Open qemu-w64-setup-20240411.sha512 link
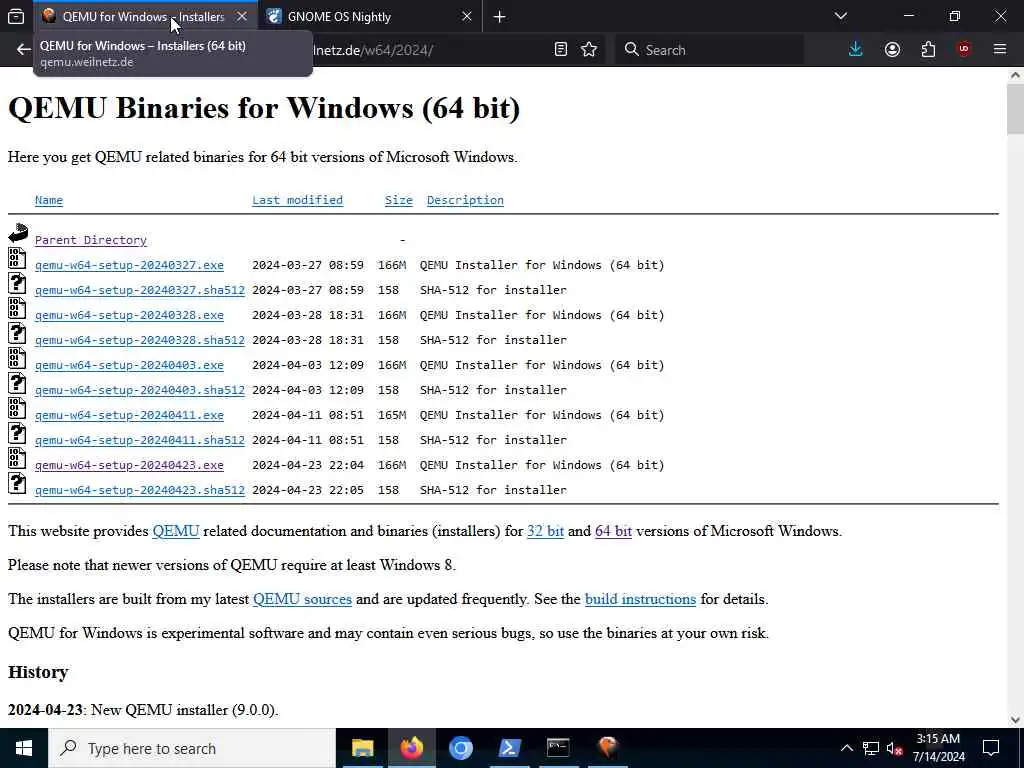 click(x=140, y=440)
